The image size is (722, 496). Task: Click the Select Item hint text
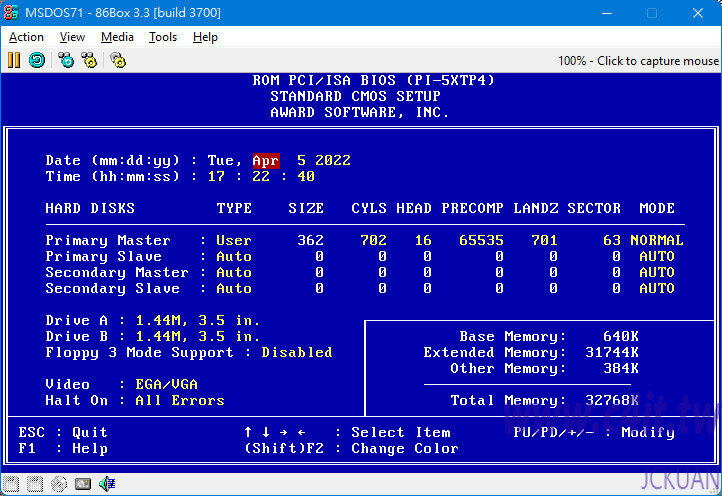coord(401,432)
